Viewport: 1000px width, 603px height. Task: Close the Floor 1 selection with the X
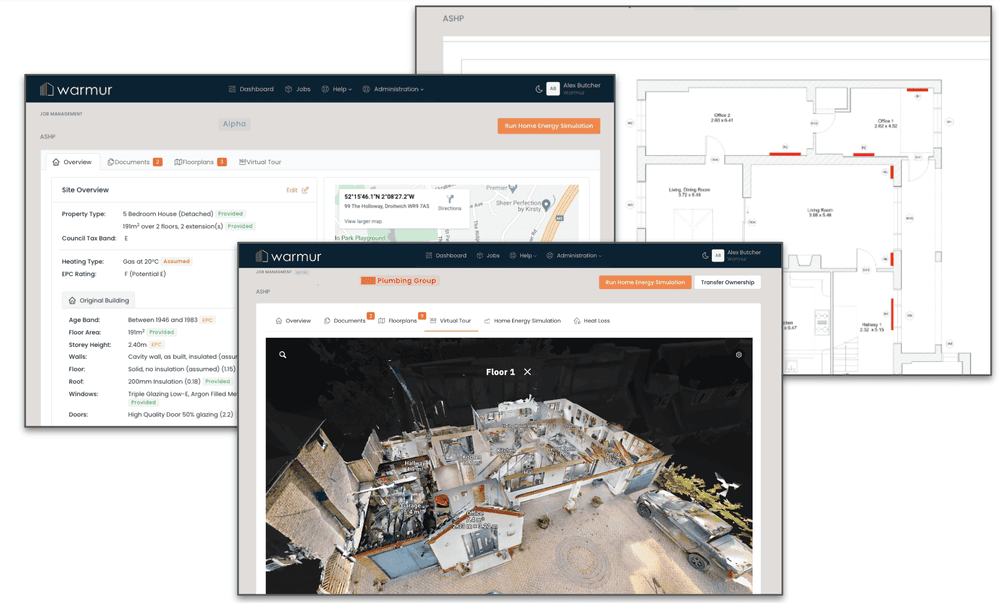pos(527,372)
